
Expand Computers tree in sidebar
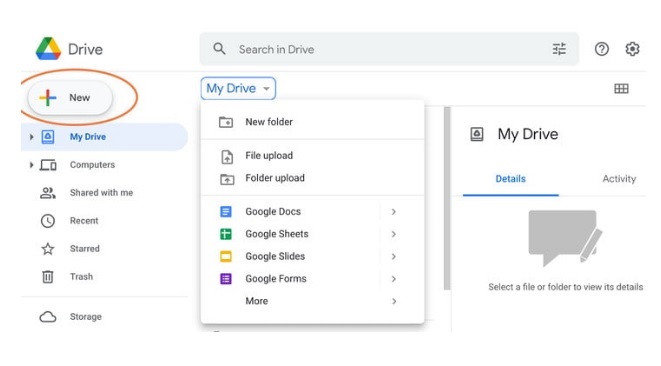[31, 165]
